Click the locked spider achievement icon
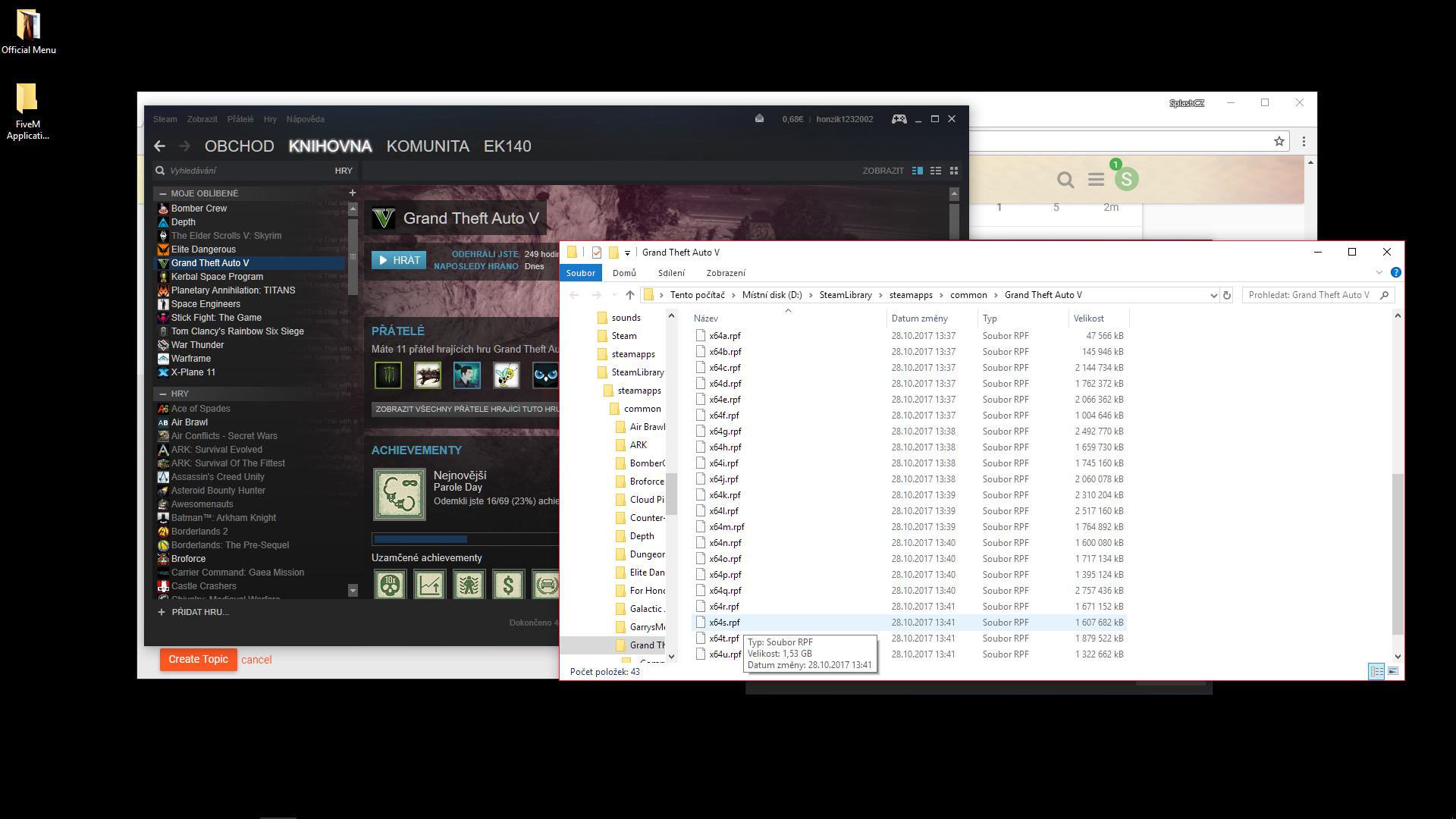The image size is (1456, 819). (x=469, y=585)
